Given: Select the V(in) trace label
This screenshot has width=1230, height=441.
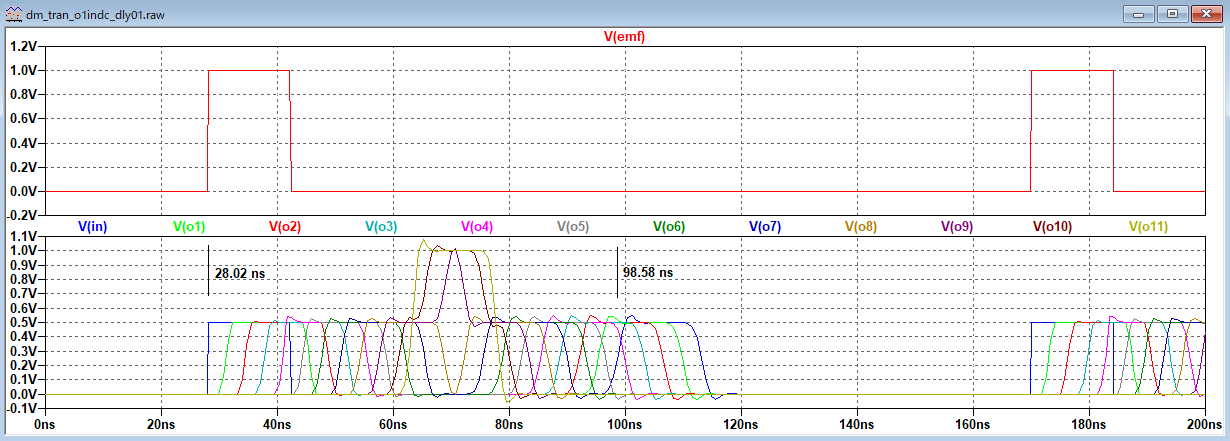Looking at the screenshot, I should [x=92, y=227].
